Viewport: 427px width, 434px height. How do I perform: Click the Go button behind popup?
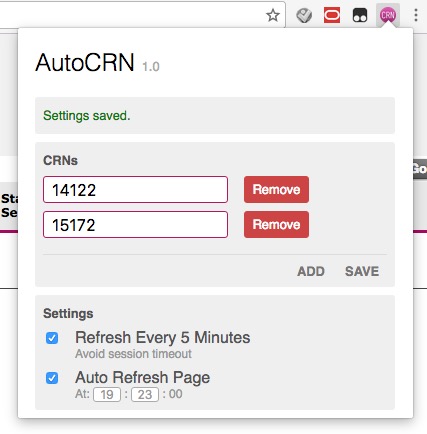(420, 169)
